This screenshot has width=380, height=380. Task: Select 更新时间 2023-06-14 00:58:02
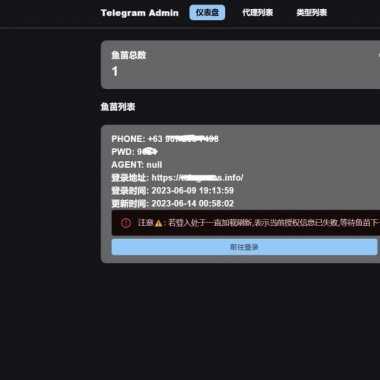pos(173,203)
